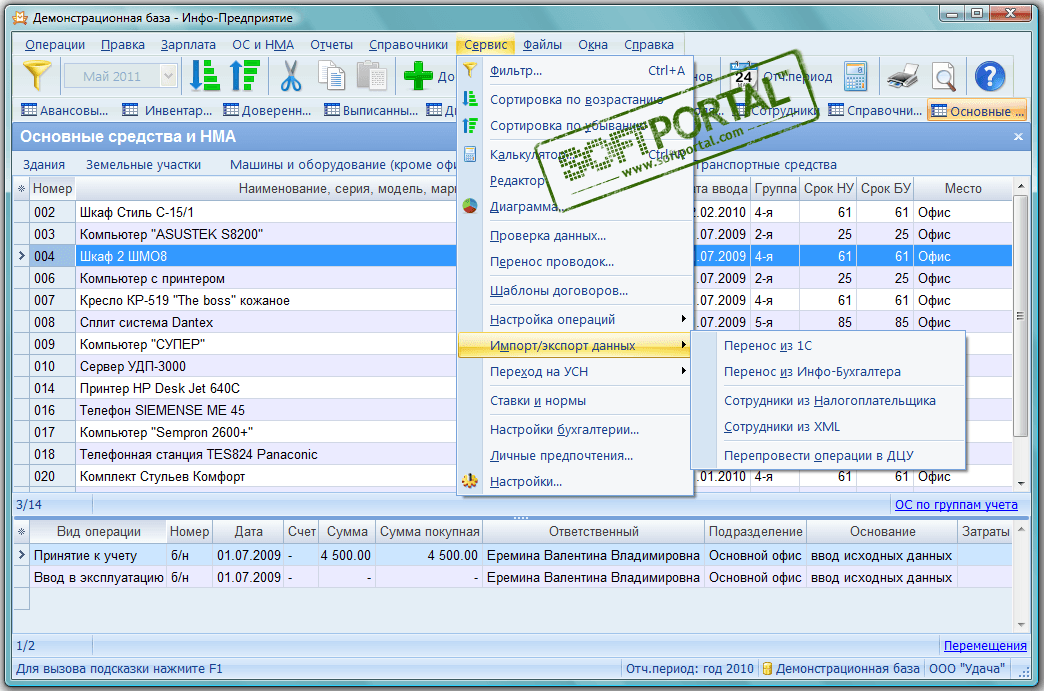Viewport: 1044px width, 691px height.
Task: Open Импорт/экспорт данных submenu item
Action: 575,346
